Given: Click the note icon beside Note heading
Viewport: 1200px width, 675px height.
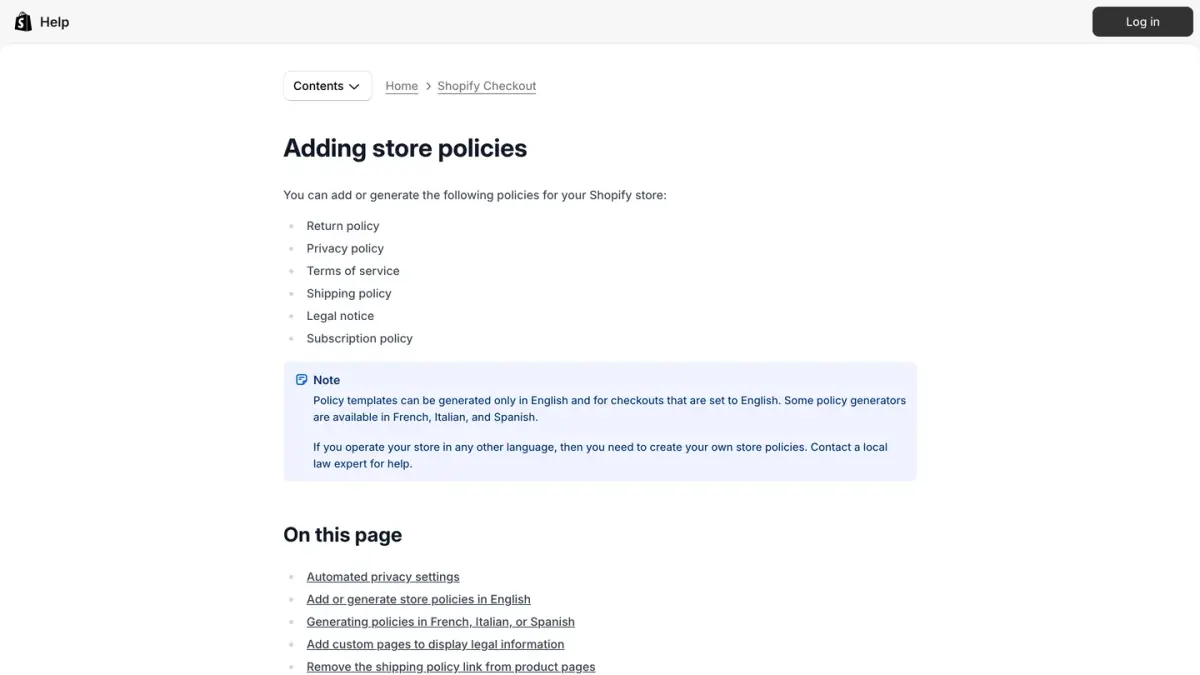Looking at the screenshot, I should coord(301,380).
